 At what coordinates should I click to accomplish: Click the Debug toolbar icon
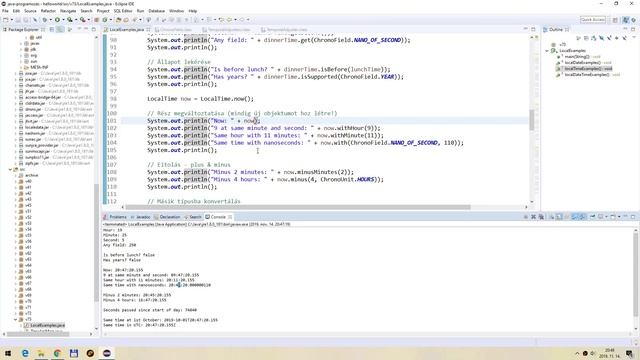click(44, 20)
